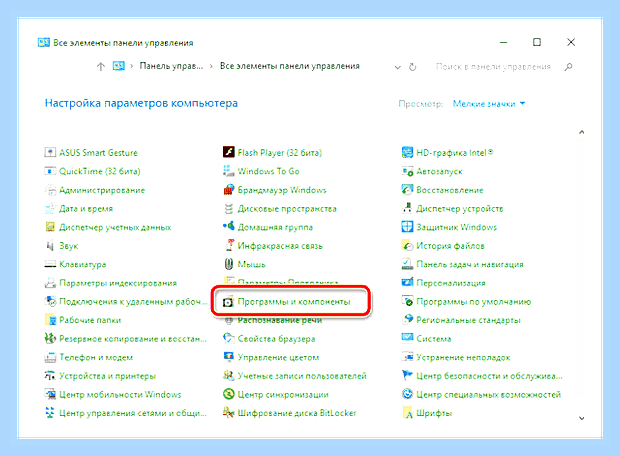Click the Восстановление icon
This screenshot has width=620, height=456.
tap(407, 190)
